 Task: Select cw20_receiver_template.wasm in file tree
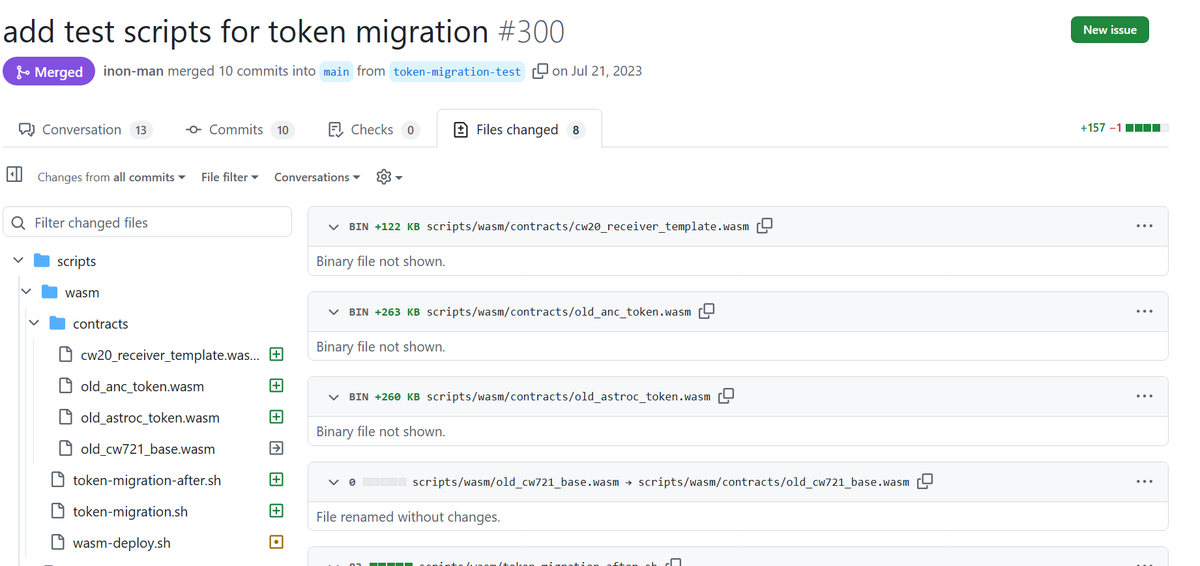[170, 354]
